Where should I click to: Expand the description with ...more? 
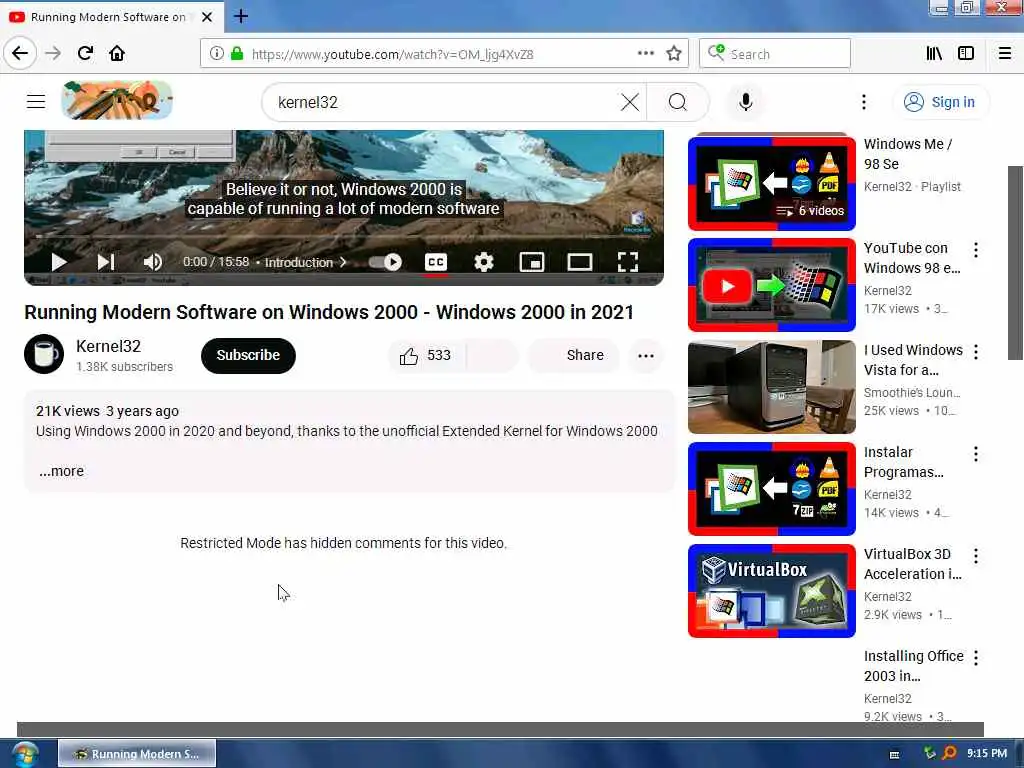[61, 471]
